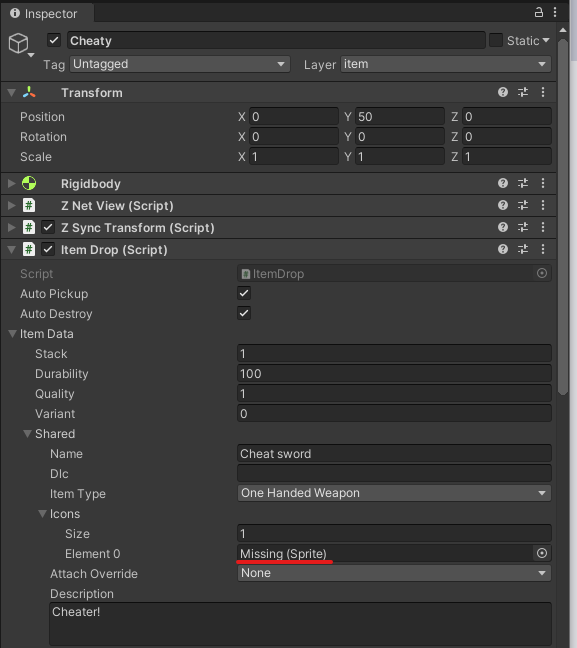Disable the Z Sync Transform component checkbox
The image size is (577, 648).
pos(48,227)
